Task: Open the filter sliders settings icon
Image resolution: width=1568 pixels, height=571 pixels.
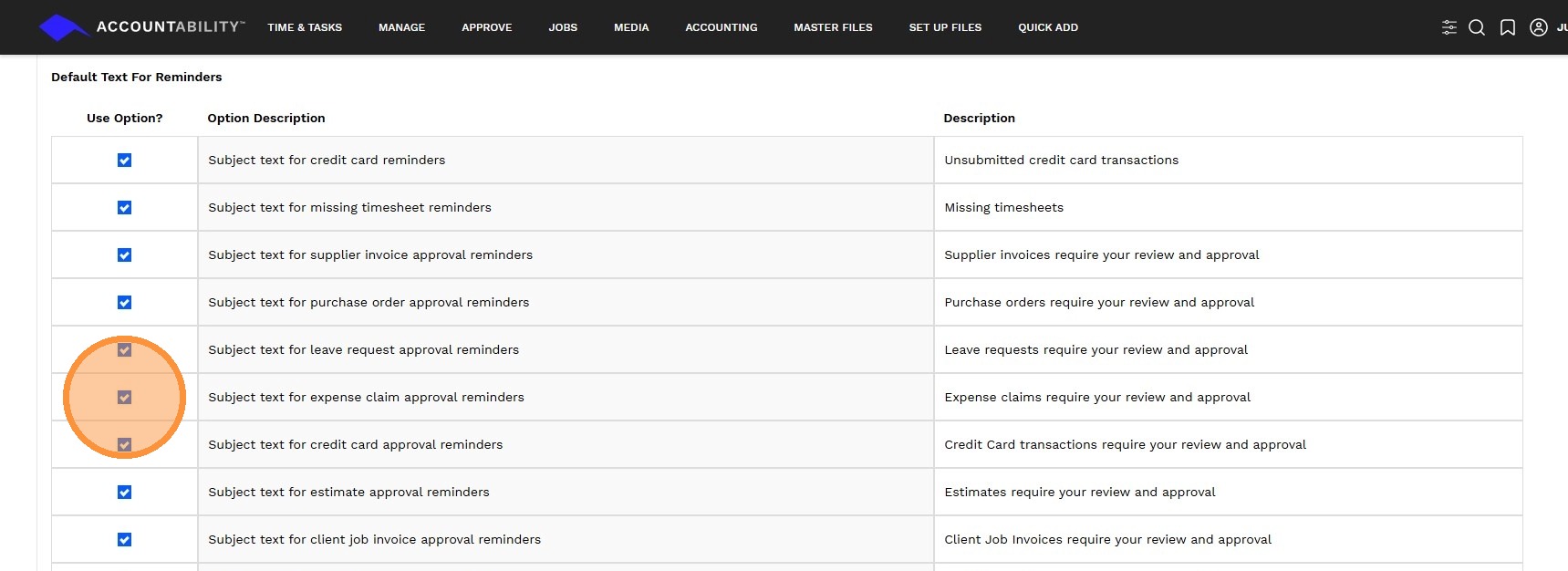Action: 1449,27
